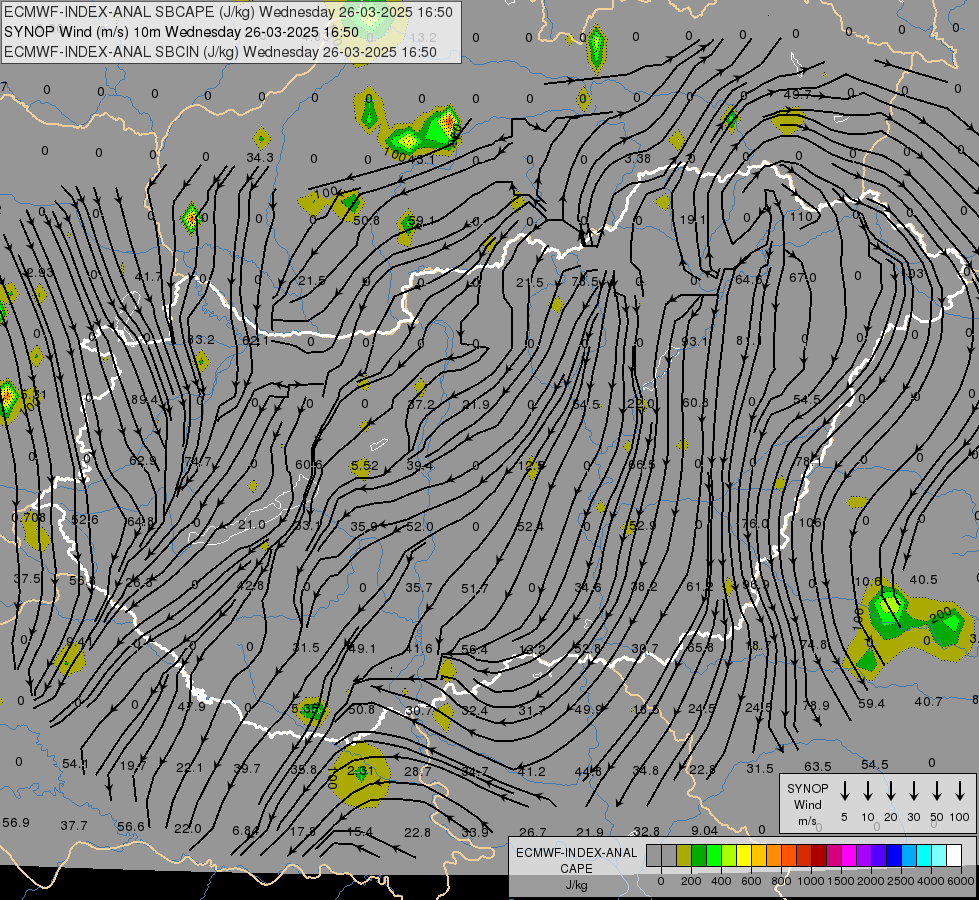Image resolution: width=979 pixels, height=900 pixels.
Task: Click the map value 89.4
Action: [x=144, y=400]
